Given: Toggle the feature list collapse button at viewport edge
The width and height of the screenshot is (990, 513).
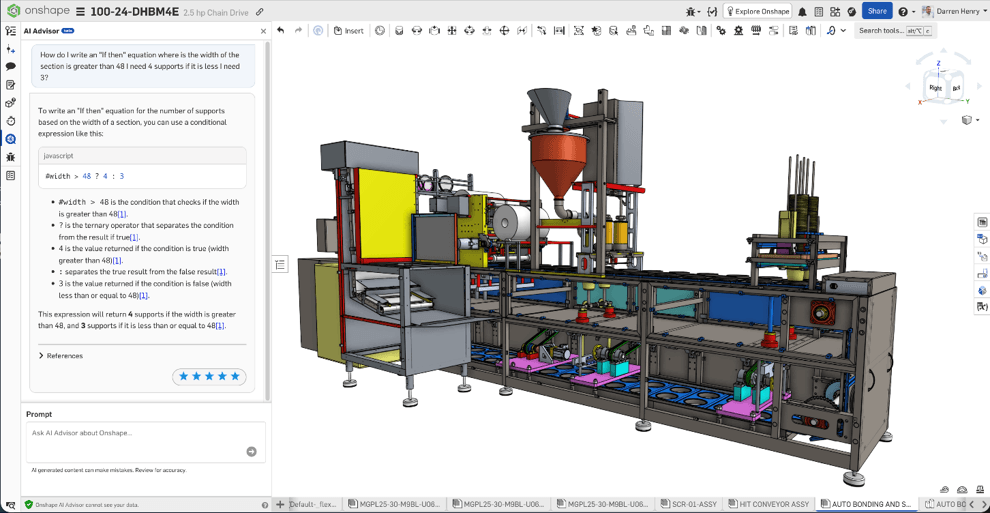Looking at the screenshot, I should click(x=281, y=264).
